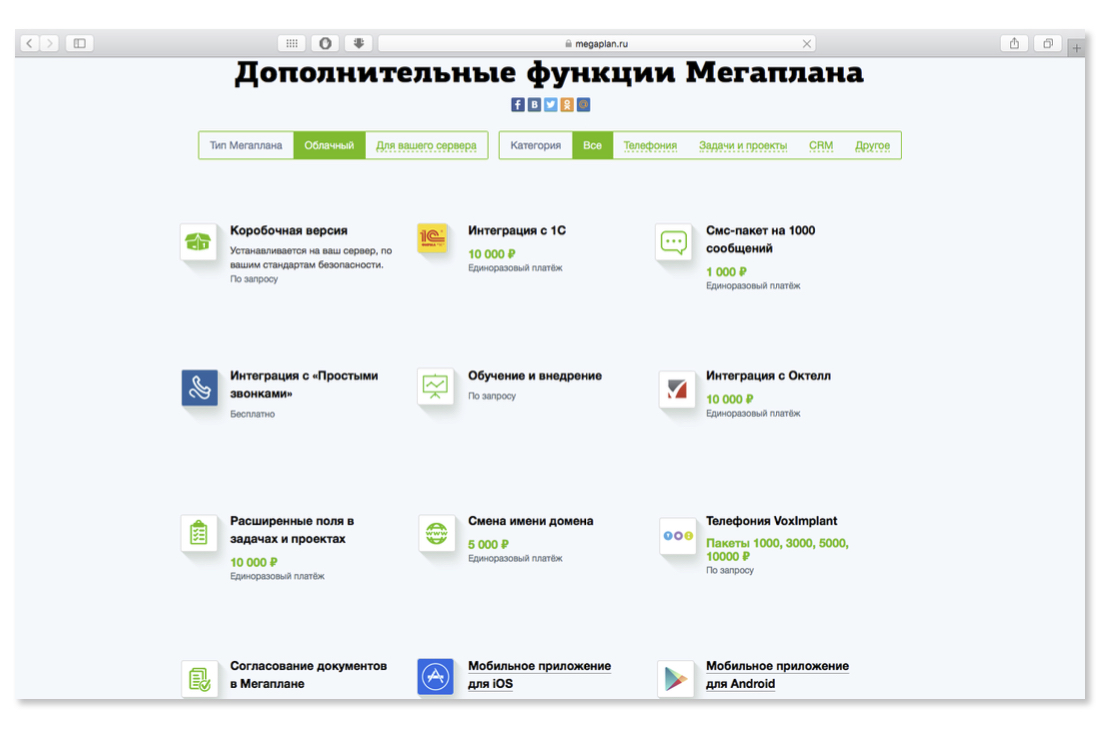Focus the megaplan.ru address bar
The width and height of the screenshot is (1100, 731).
pyautogui.click(x=596, y=43)
